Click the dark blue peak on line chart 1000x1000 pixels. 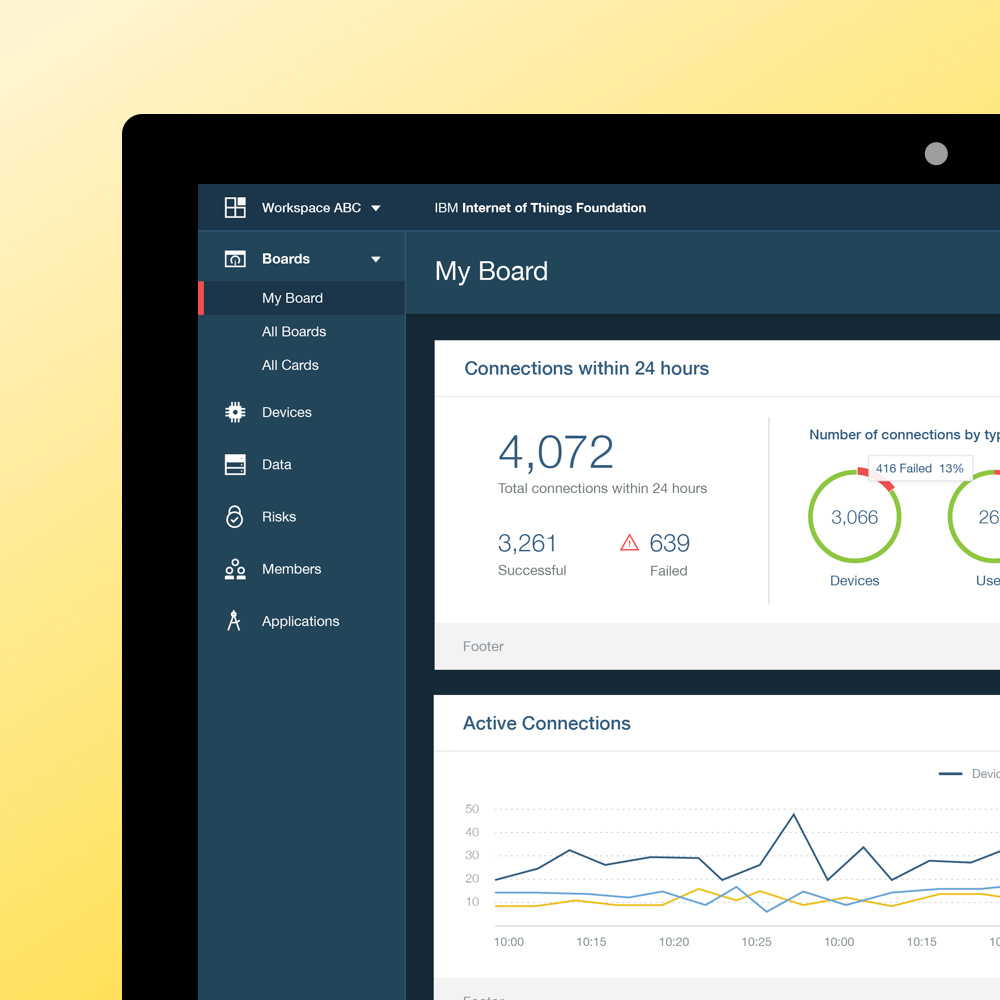point(794,815)
